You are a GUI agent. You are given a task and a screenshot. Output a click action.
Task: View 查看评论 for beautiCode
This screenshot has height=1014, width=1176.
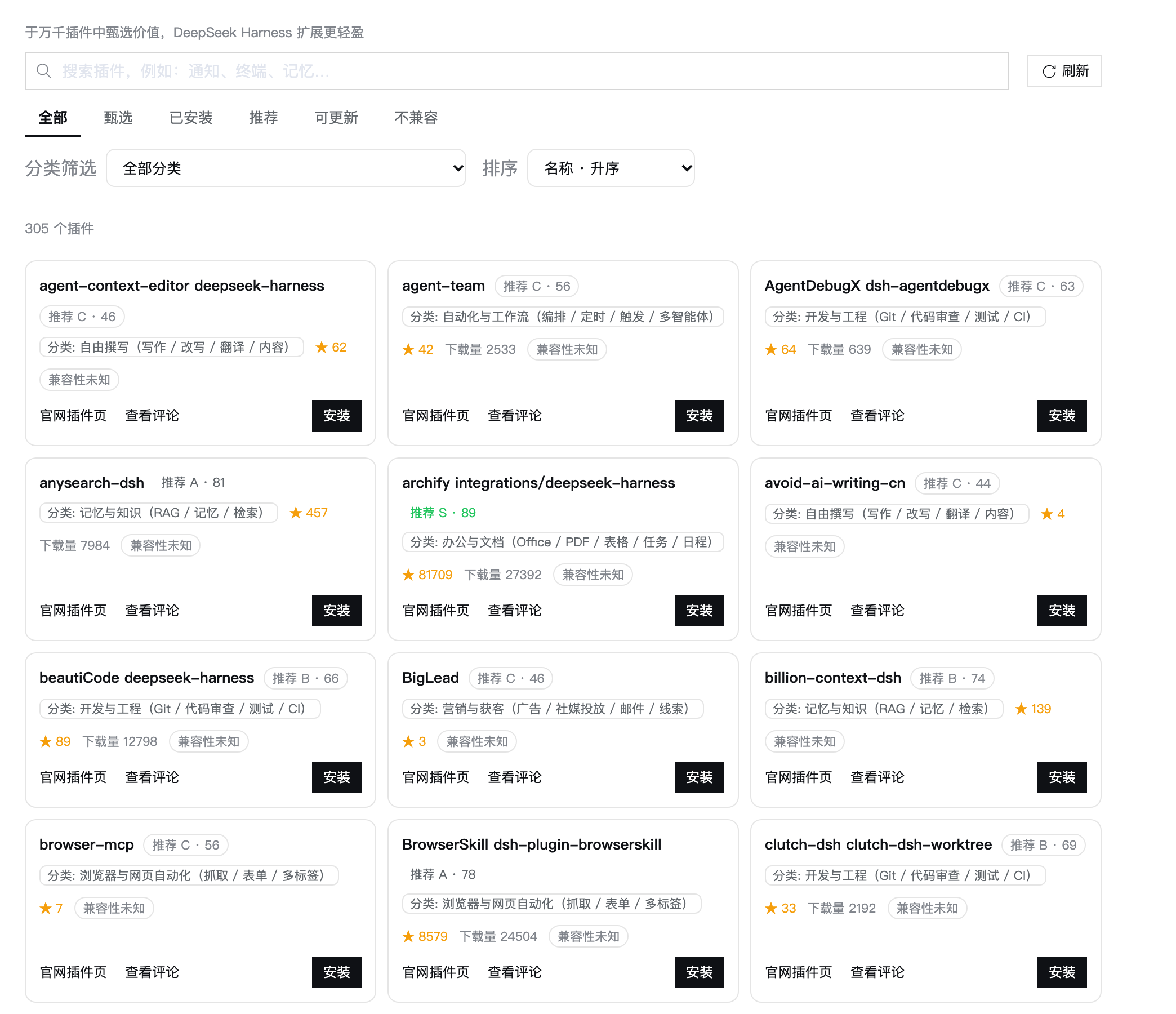point(152,777)
